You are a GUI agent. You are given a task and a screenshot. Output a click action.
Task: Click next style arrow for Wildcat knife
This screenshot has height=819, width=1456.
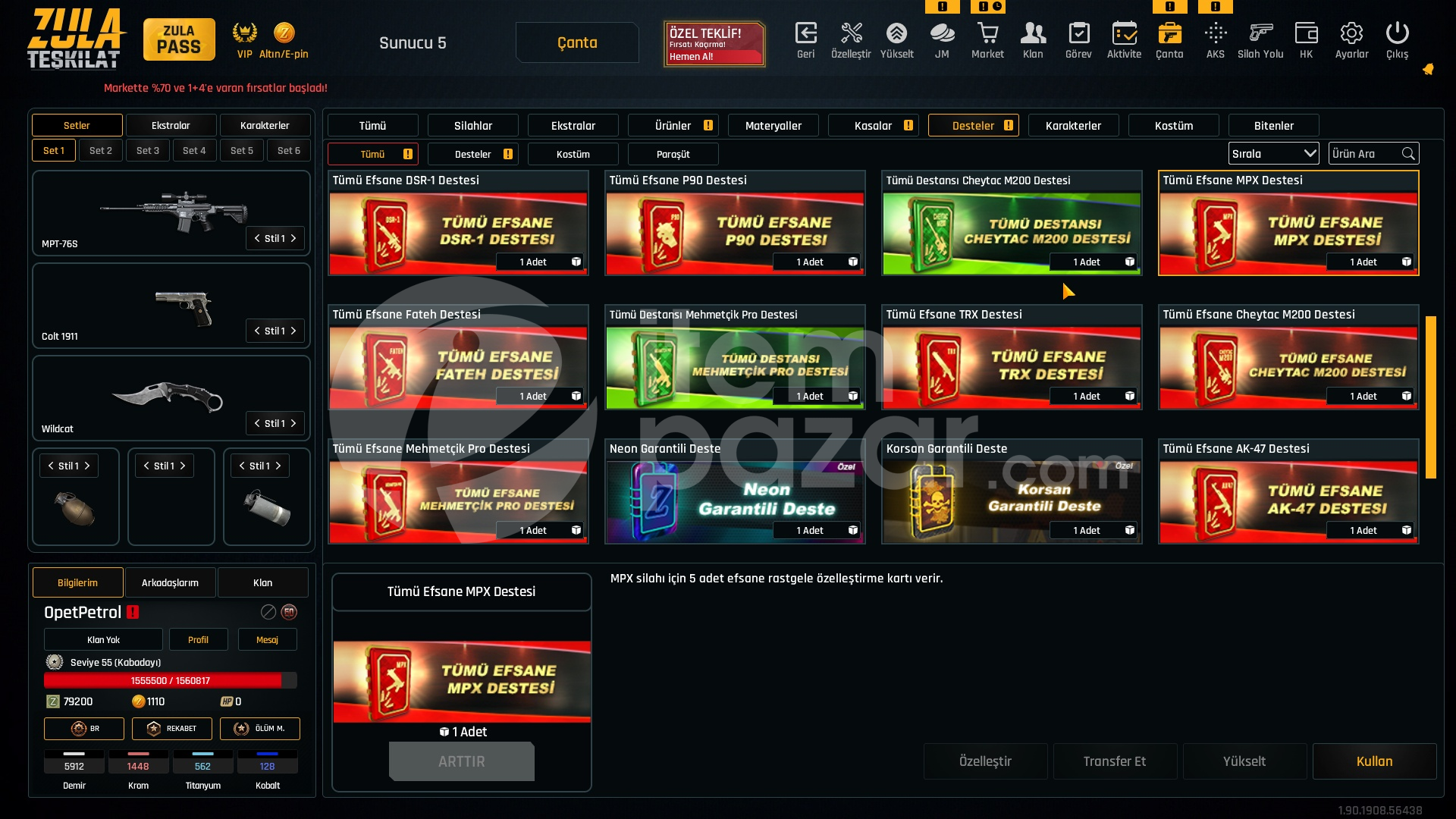[293, 423]
